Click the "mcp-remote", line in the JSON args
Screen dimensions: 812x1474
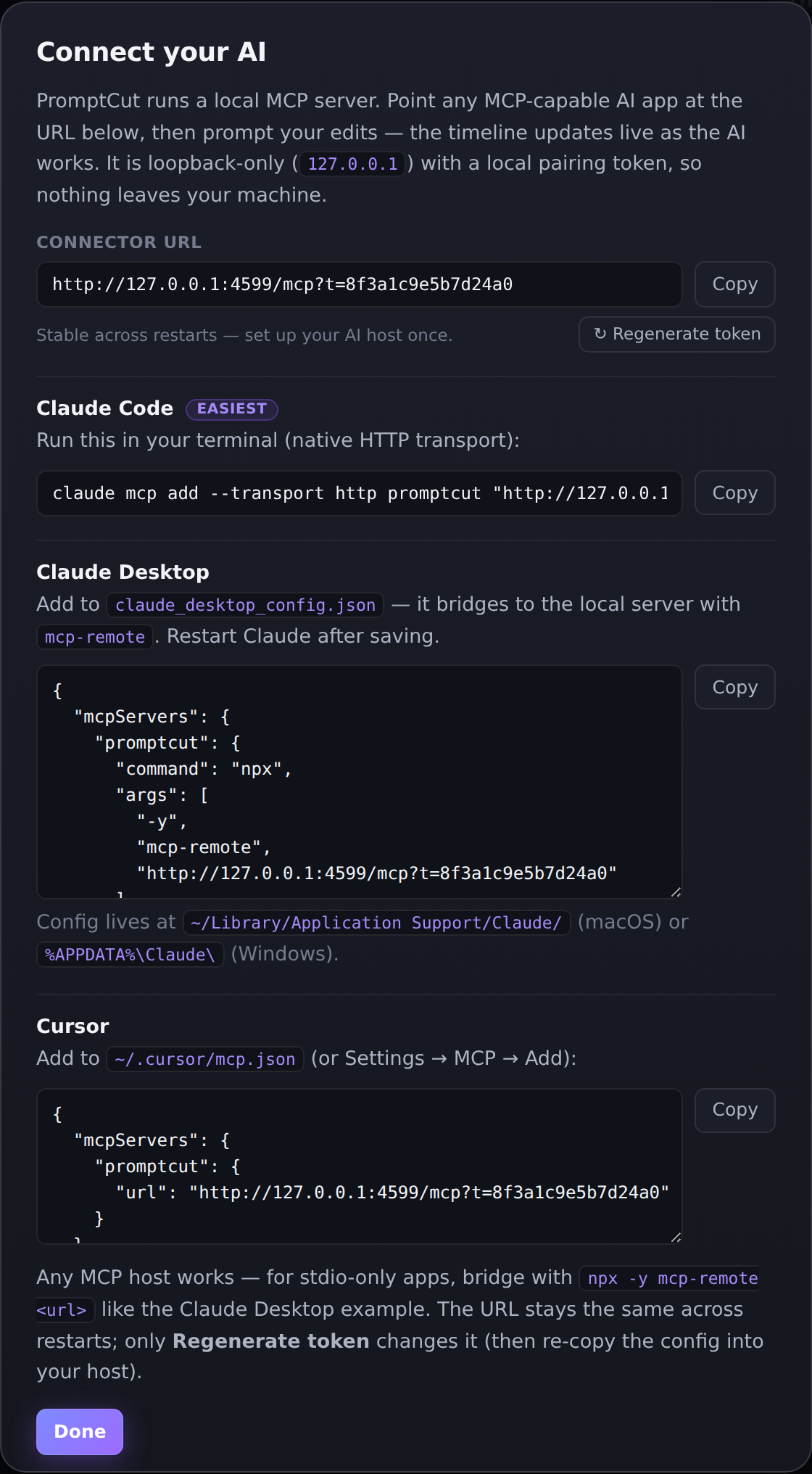[x=204, y=847]
